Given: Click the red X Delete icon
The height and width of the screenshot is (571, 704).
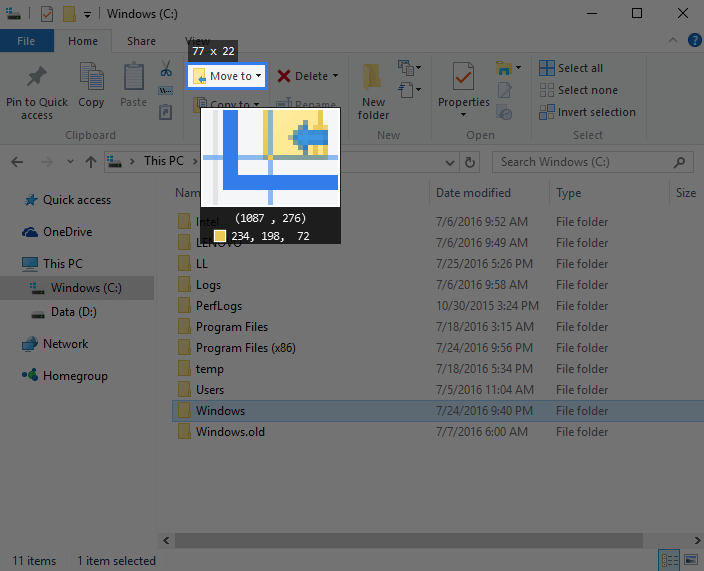Looking at the screenshot, I should coord(284,76).
